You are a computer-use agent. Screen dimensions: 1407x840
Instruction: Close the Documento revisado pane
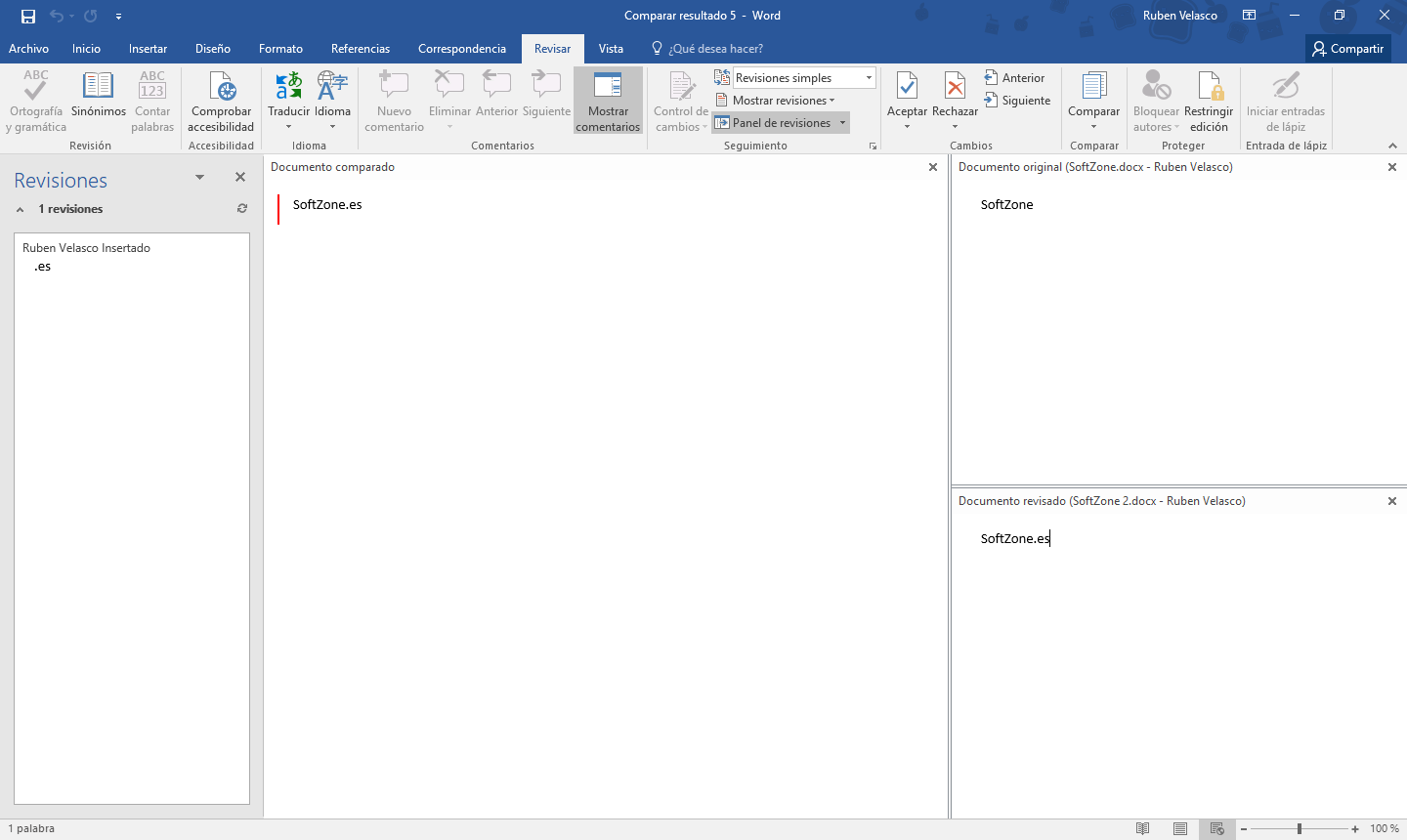tap(1392, 501)
